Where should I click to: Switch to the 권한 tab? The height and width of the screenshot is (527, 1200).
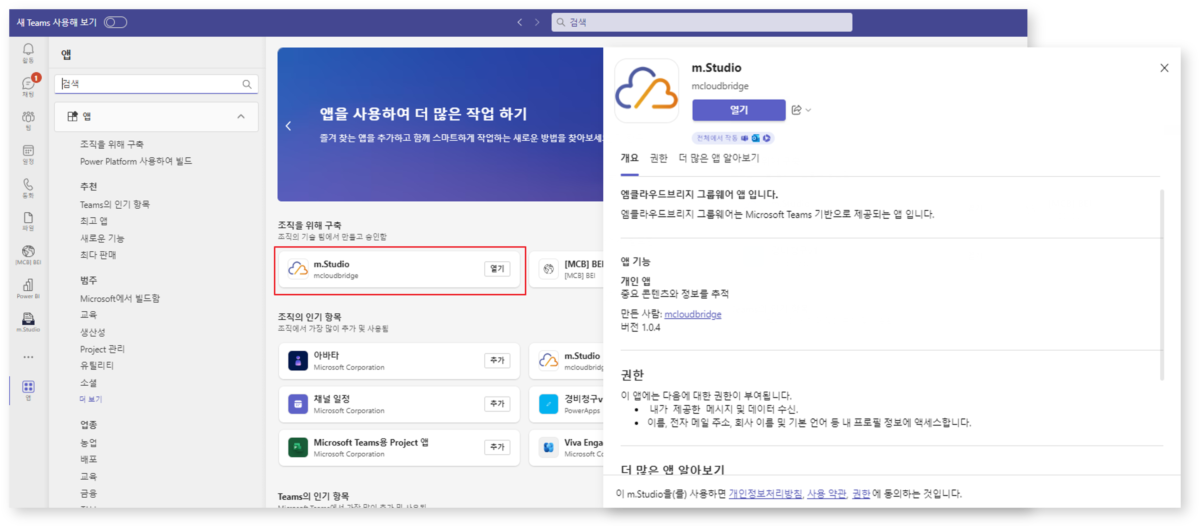[658, 158]
